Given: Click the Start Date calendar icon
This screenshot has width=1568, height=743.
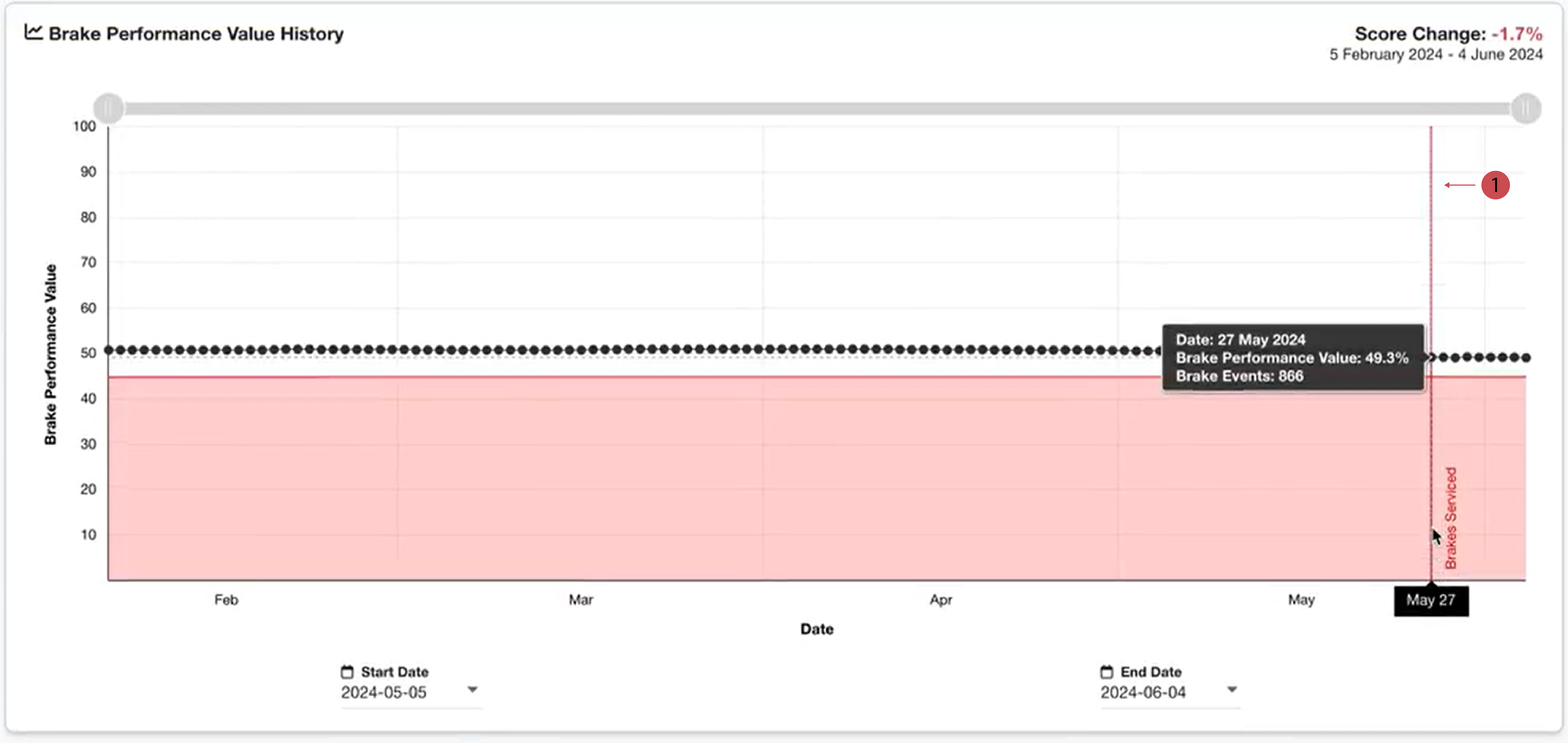Looking at the screenshot, I should (347, 672).
